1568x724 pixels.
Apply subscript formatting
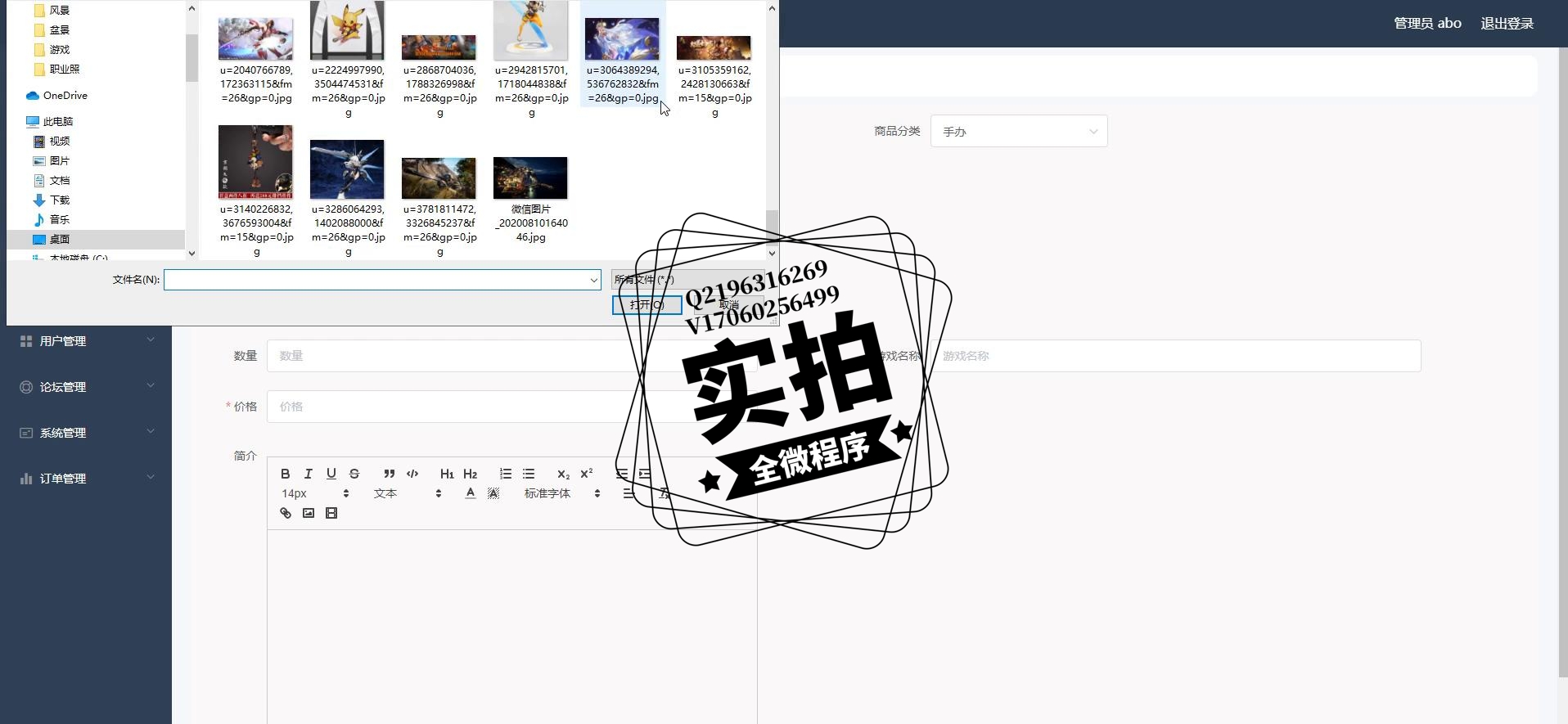coord(563,474)
